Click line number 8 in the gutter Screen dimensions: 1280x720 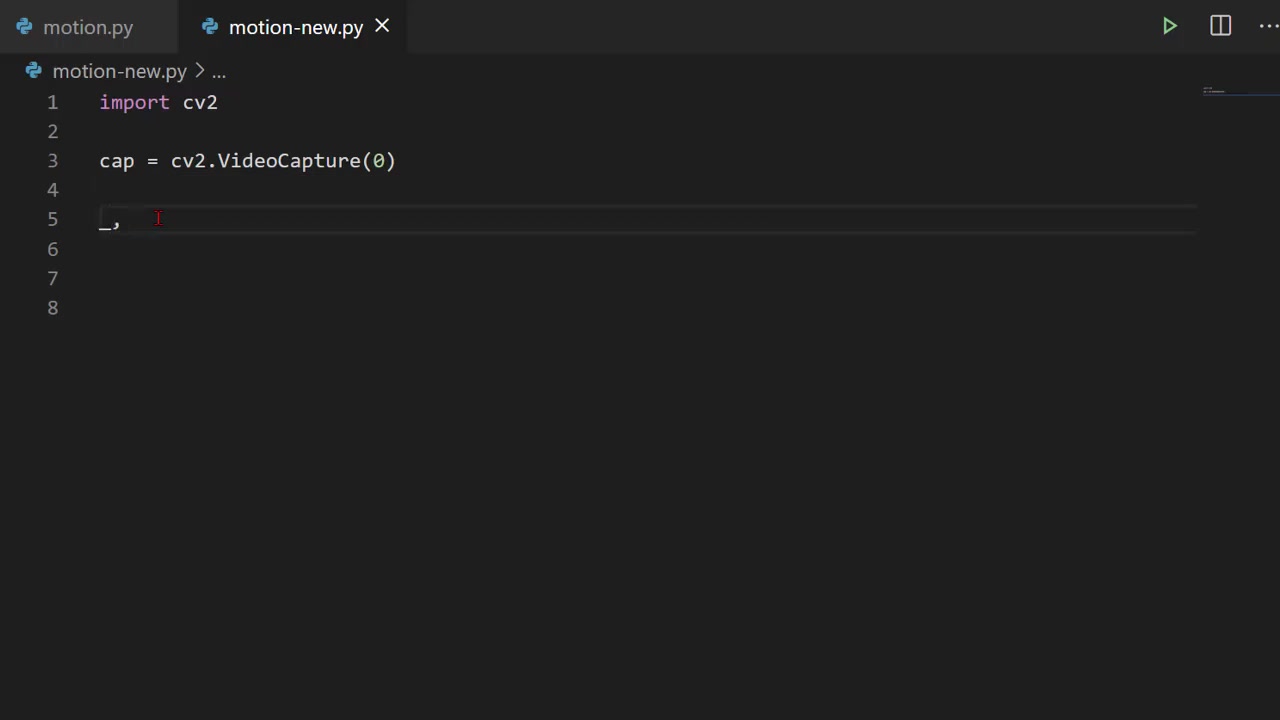point(52,307)
